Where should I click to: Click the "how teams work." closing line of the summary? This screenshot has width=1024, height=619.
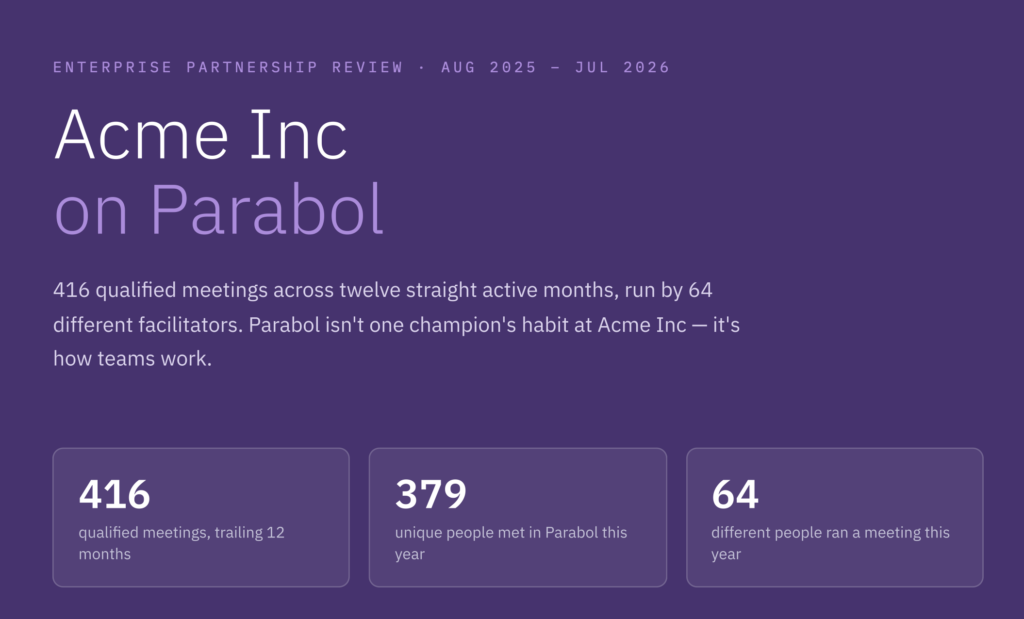[133, 358]
